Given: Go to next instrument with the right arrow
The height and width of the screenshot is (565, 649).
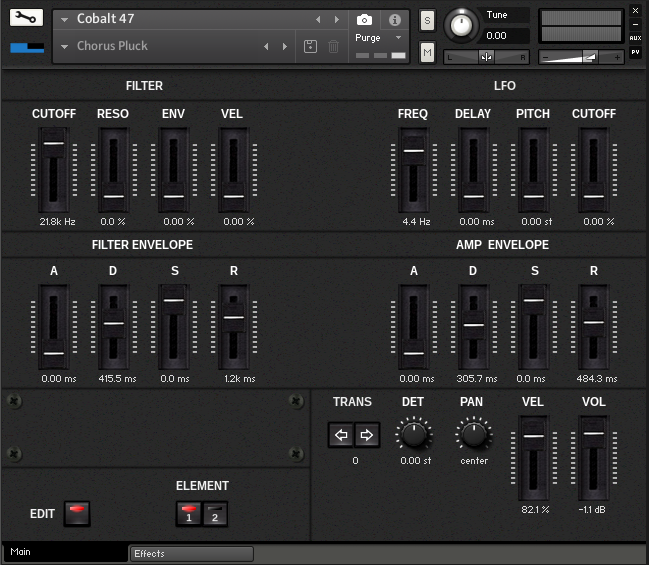Looking at the screenshot, I should 337,19.
